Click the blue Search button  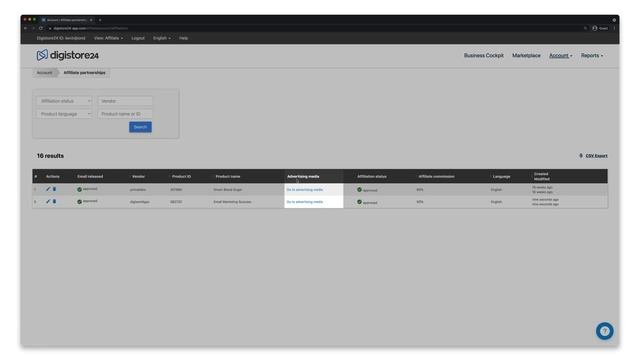(x=140, y=127)
